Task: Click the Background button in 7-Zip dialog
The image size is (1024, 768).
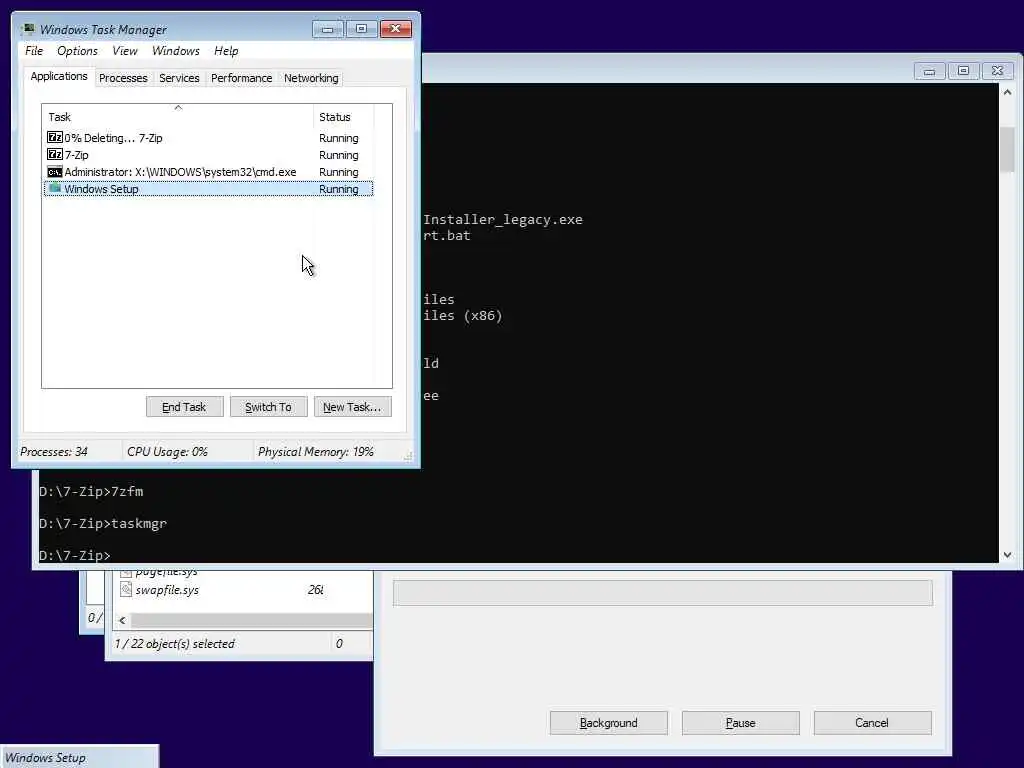Action: click(609, 723)
